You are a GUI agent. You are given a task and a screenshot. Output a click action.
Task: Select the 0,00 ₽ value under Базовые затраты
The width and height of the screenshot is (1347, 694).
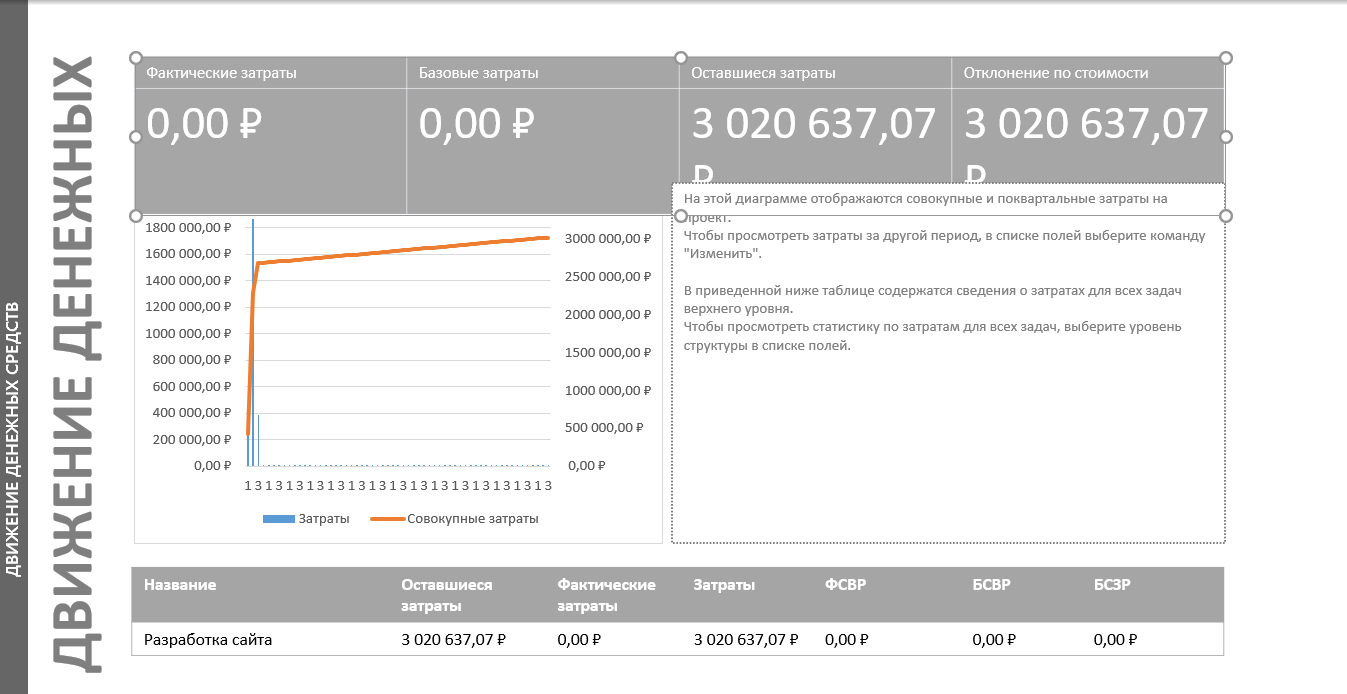(476, 124)
